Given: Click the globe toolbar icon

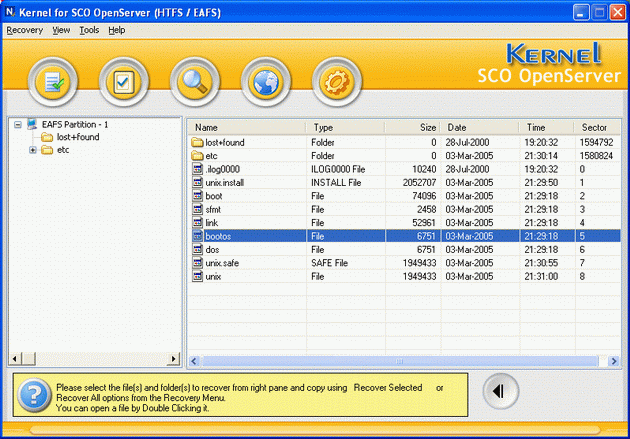Looking at the screenshot, I should coord(266,82).
